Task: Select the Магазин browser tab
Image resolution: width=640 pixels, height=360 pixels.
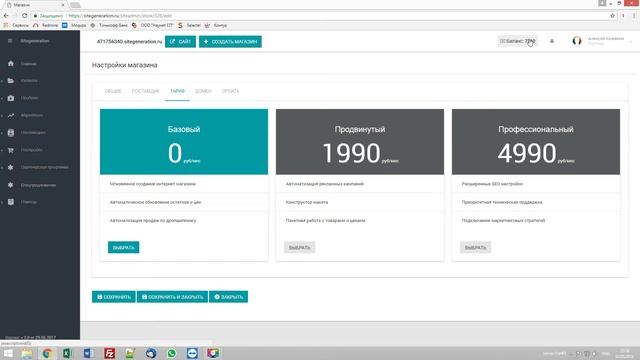Action: (36, 5)
